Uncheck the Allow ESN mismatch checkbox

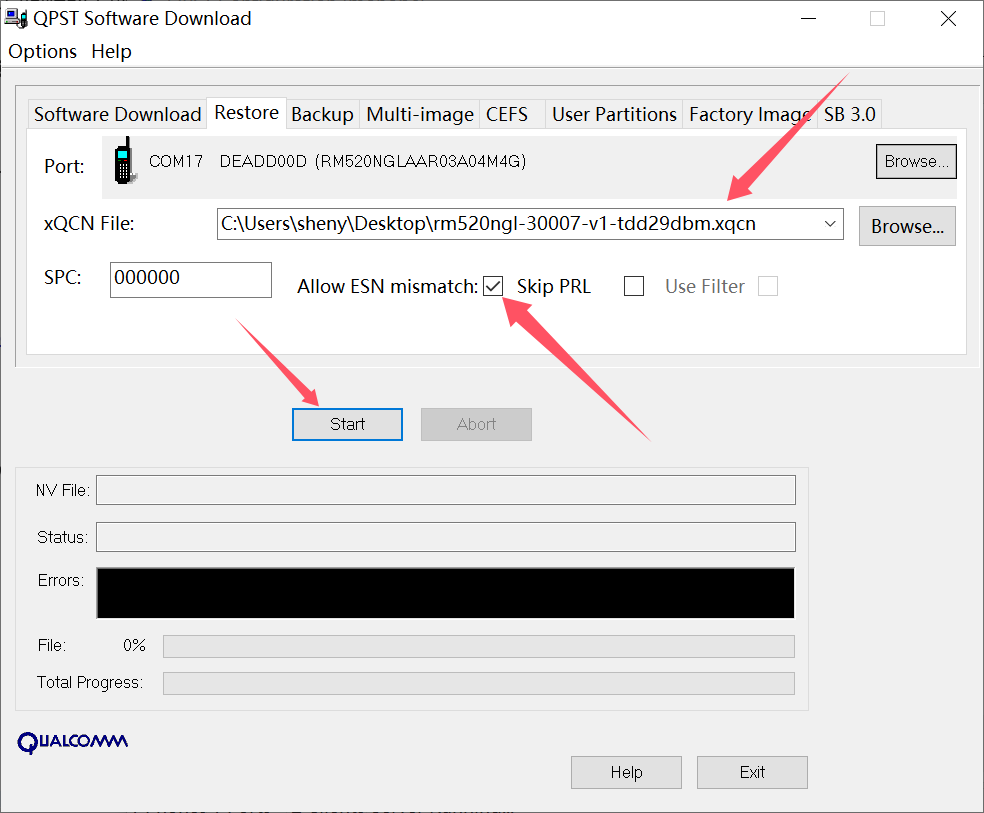pyautogui.click(x=493, y=286)
